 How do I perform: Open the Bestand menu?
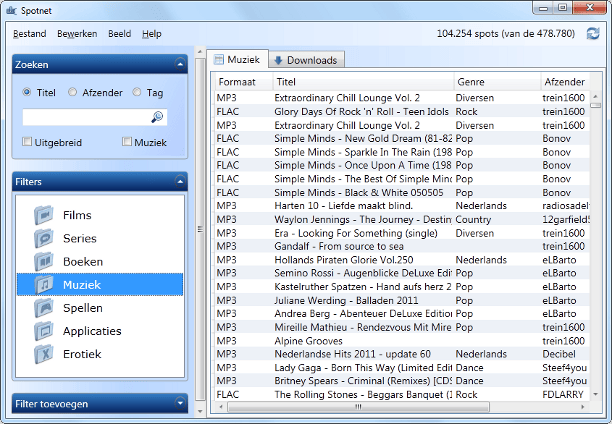click(x=30, y=34)
